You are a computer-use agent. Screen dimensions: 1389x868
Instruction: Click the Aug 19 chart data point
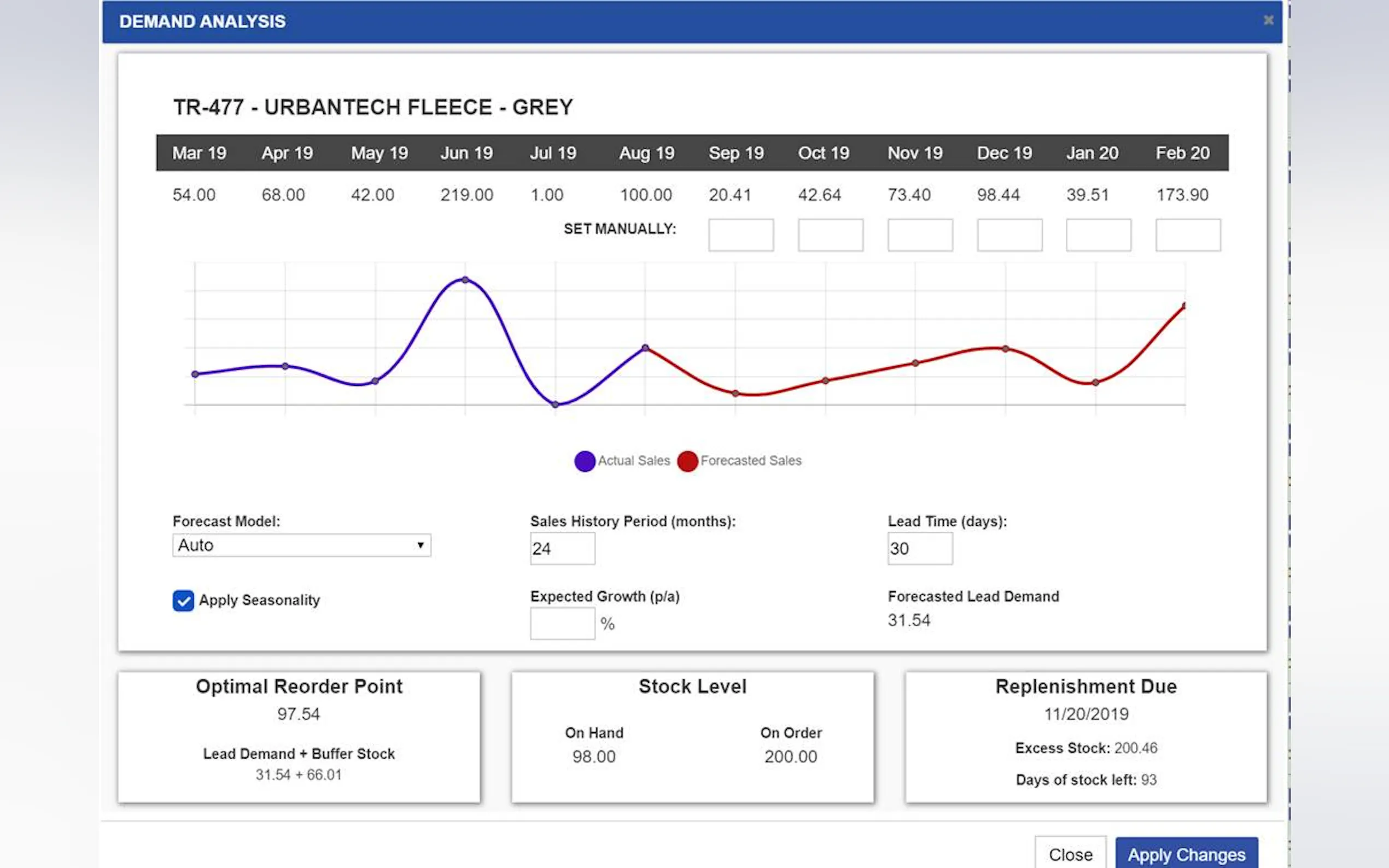[645, 348]
